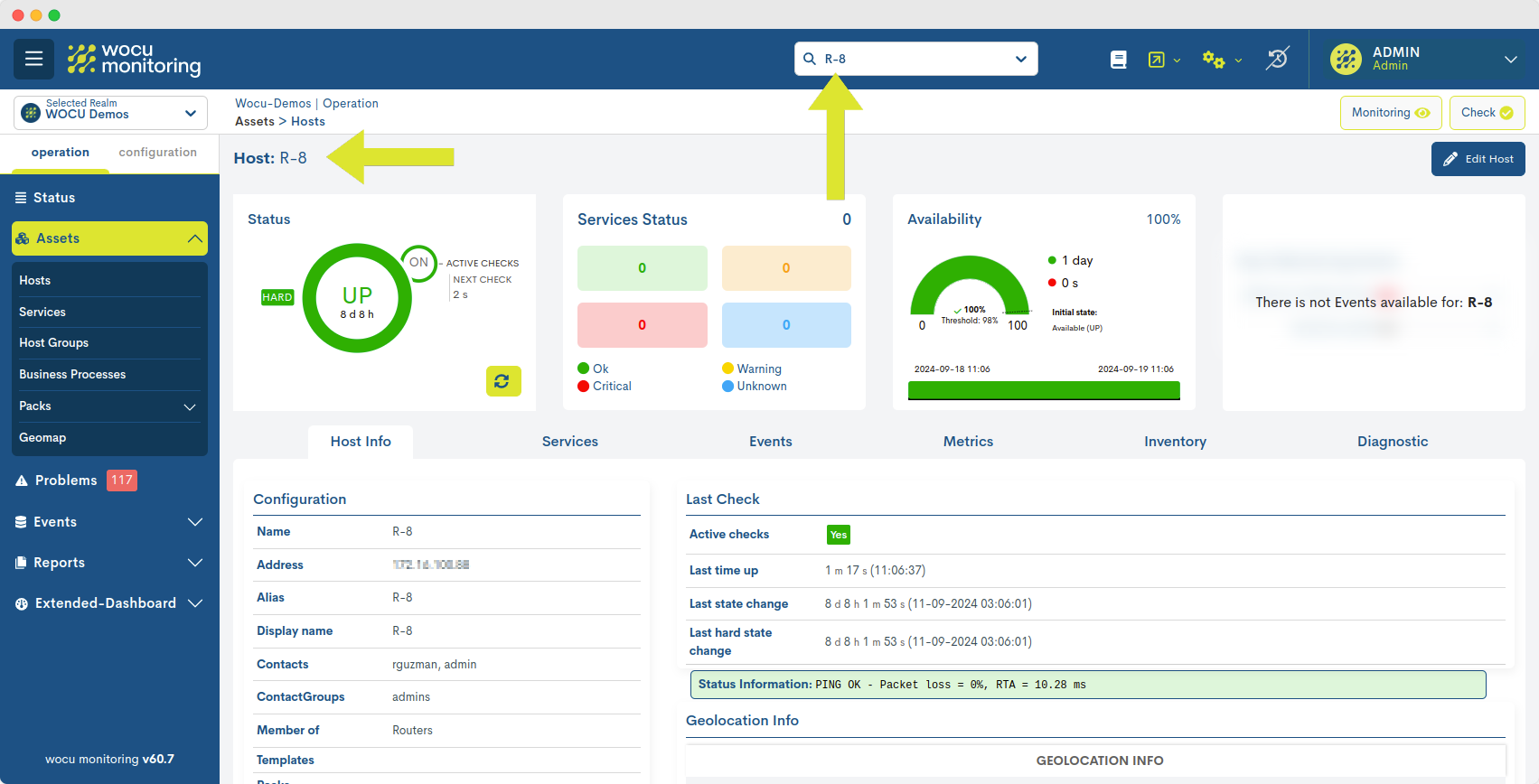
Task: Expand the admin user menu chevron
Action: [1510, 60]
